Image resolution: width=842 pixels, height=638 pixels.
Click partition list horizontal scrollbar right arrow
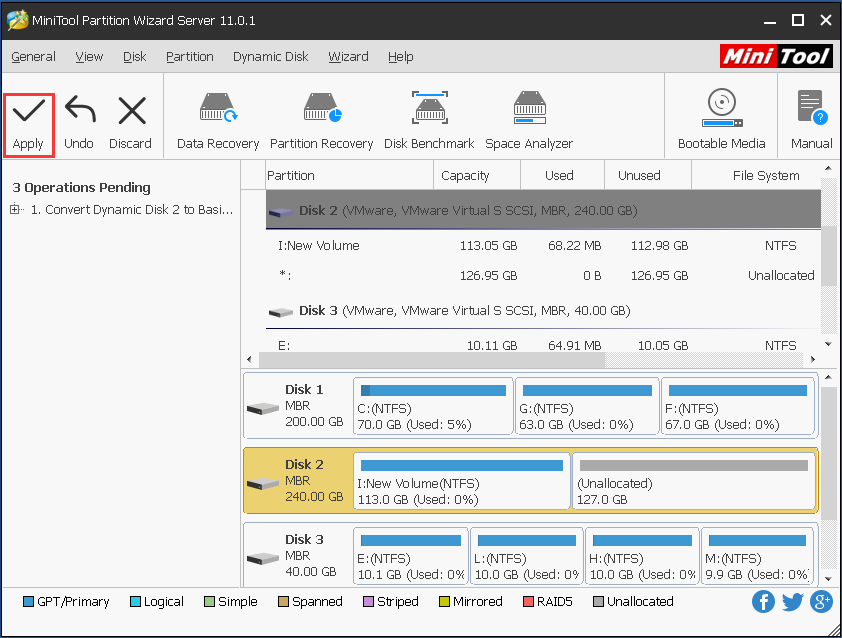coord(812,359)
